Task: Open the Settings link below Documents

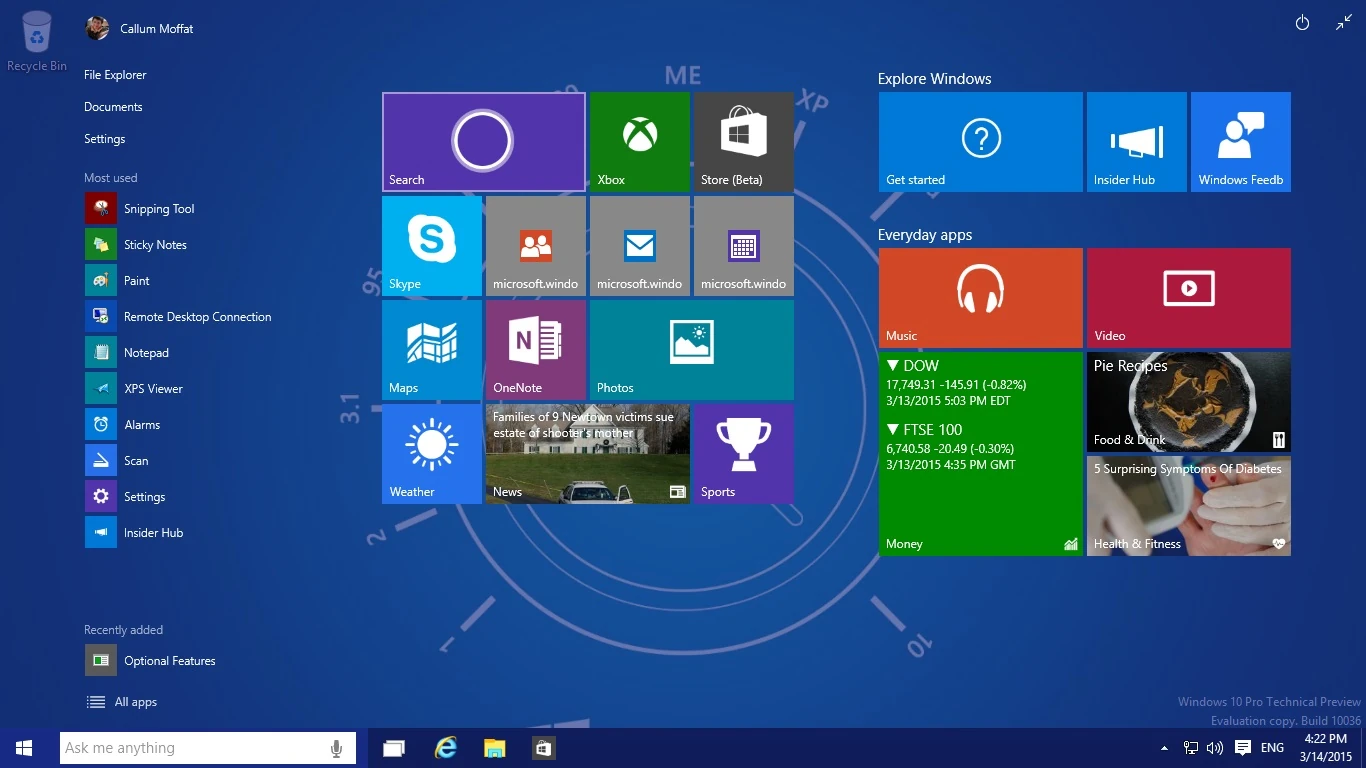Action: click(x=105, y=139)
